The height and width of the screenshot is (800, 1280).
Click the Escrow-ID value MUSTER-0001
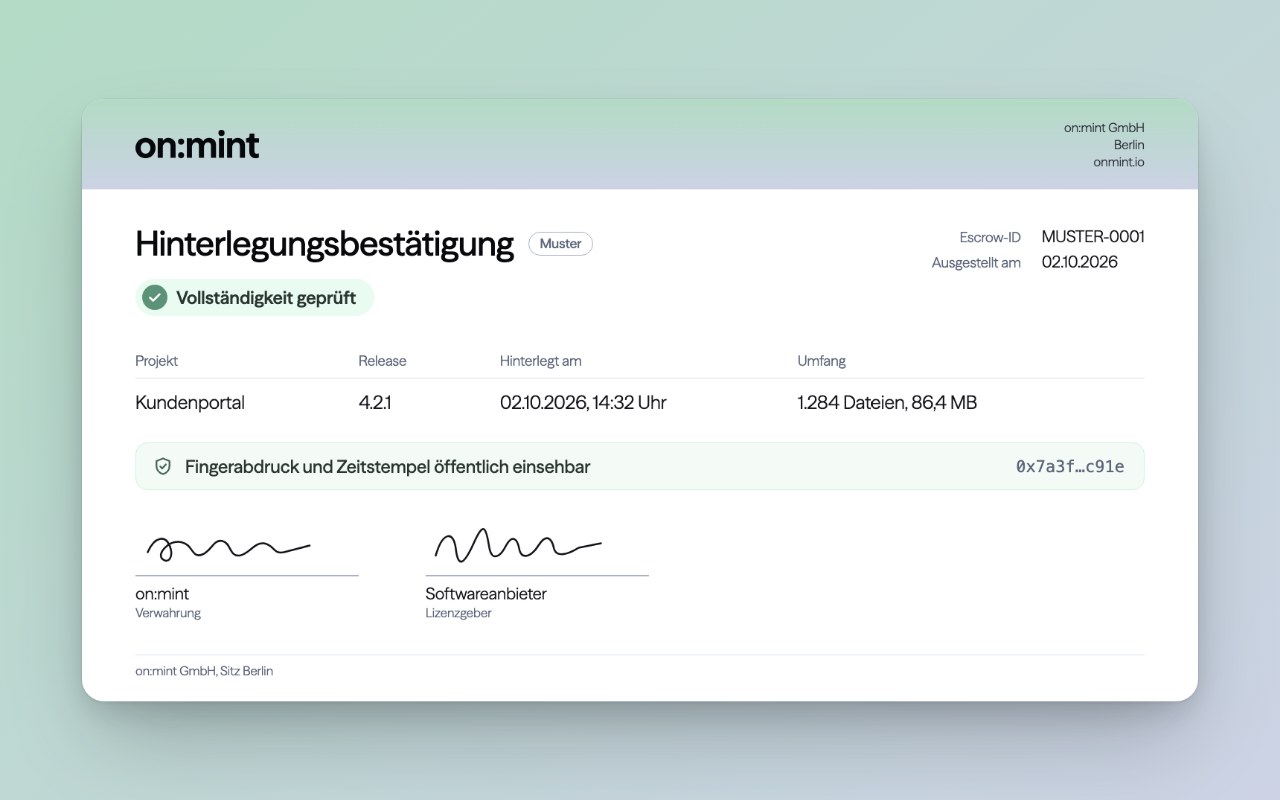click(x=1093, y=237)
